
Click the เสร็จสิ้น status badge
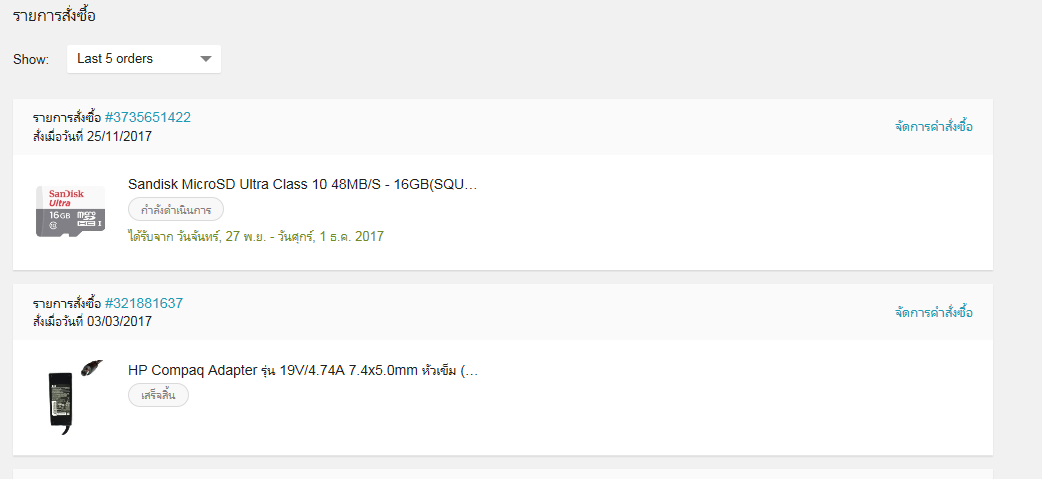tap(158, 395)
